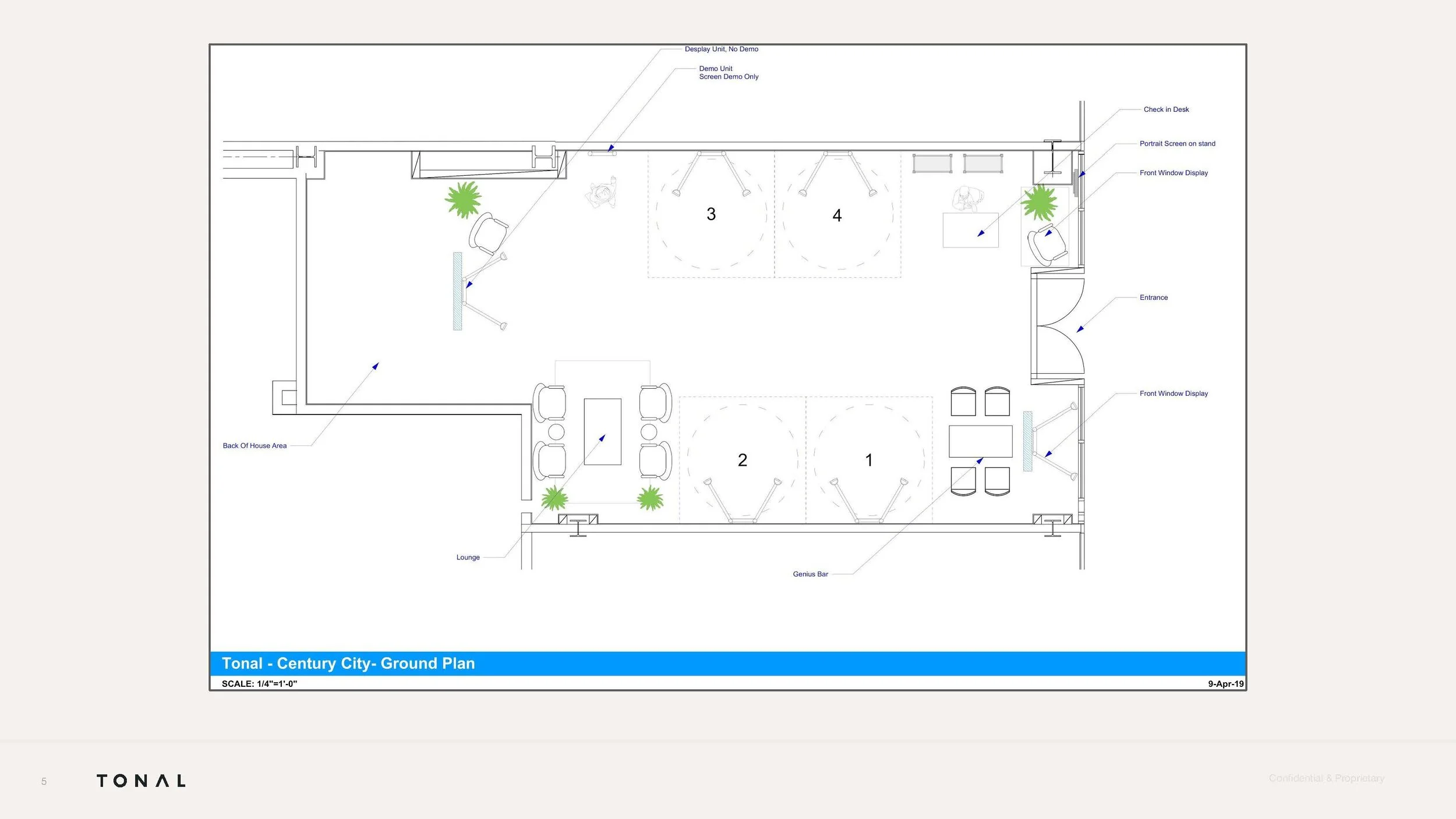Click the 'Genius Bar' annotation label
This screenshot has width=1456, height=819.
click(810, 574)
